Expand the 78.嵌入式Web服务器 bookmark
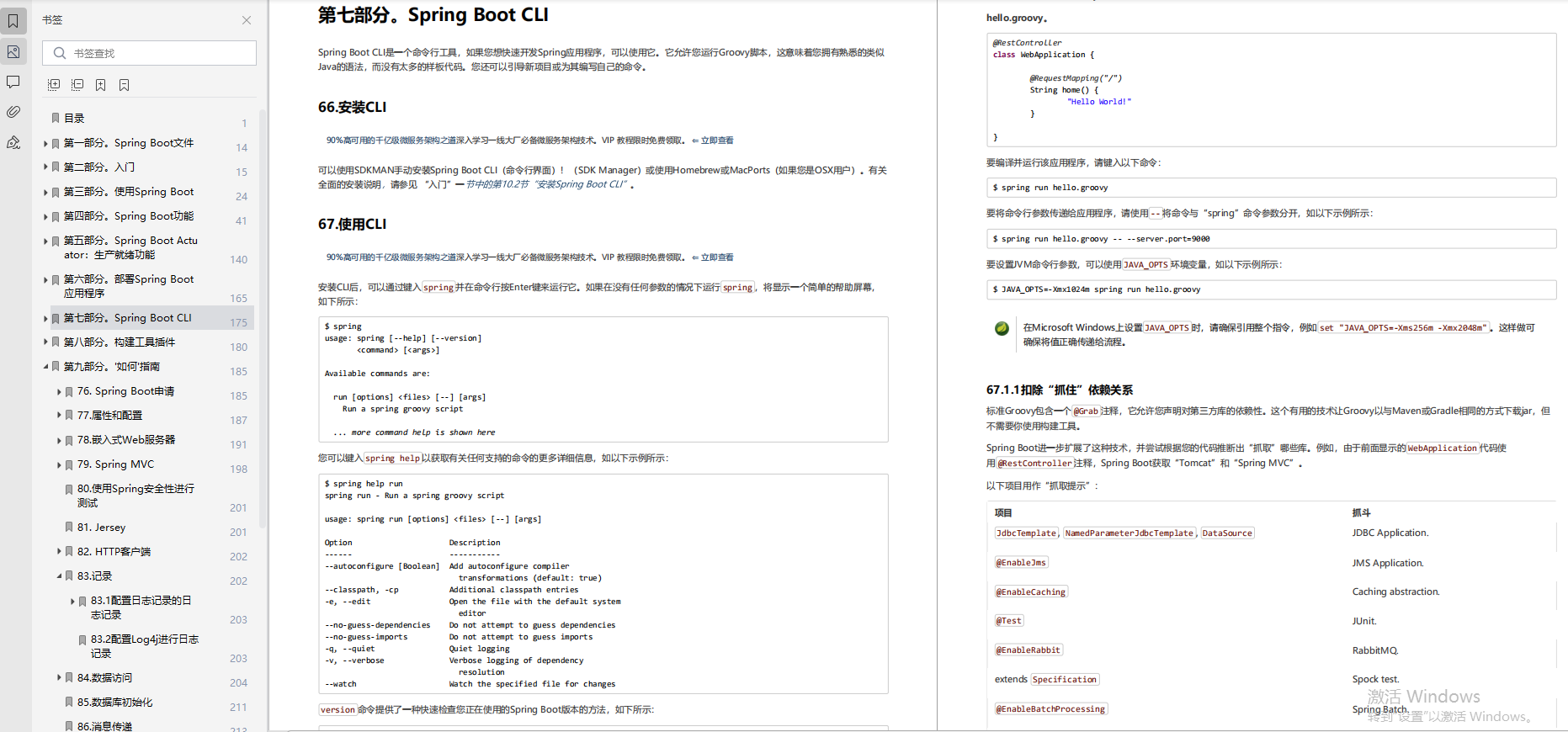 tap(59, 441)
